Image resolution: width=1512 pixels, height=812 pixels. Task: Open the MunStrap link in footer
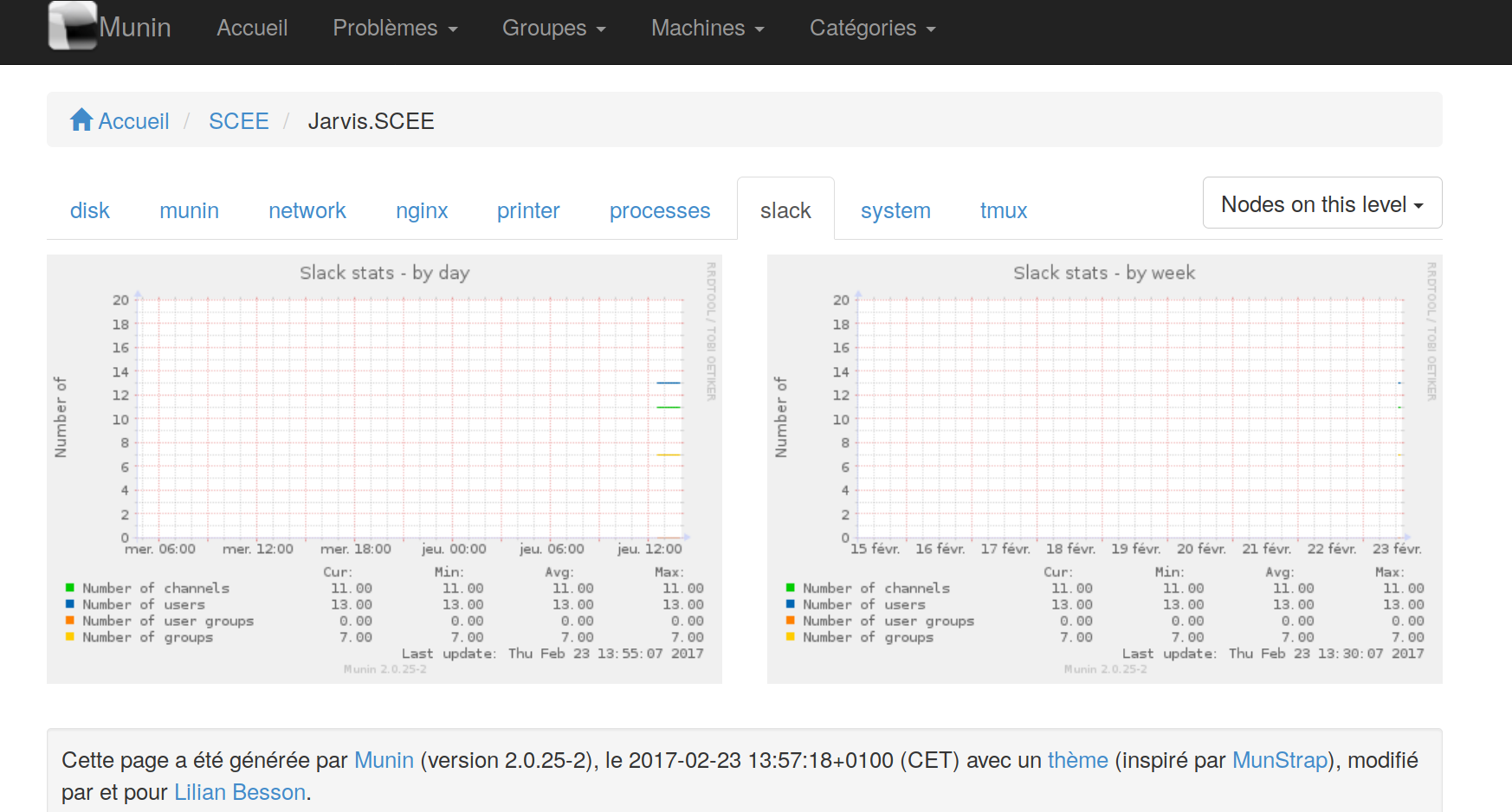[1280, 760]
